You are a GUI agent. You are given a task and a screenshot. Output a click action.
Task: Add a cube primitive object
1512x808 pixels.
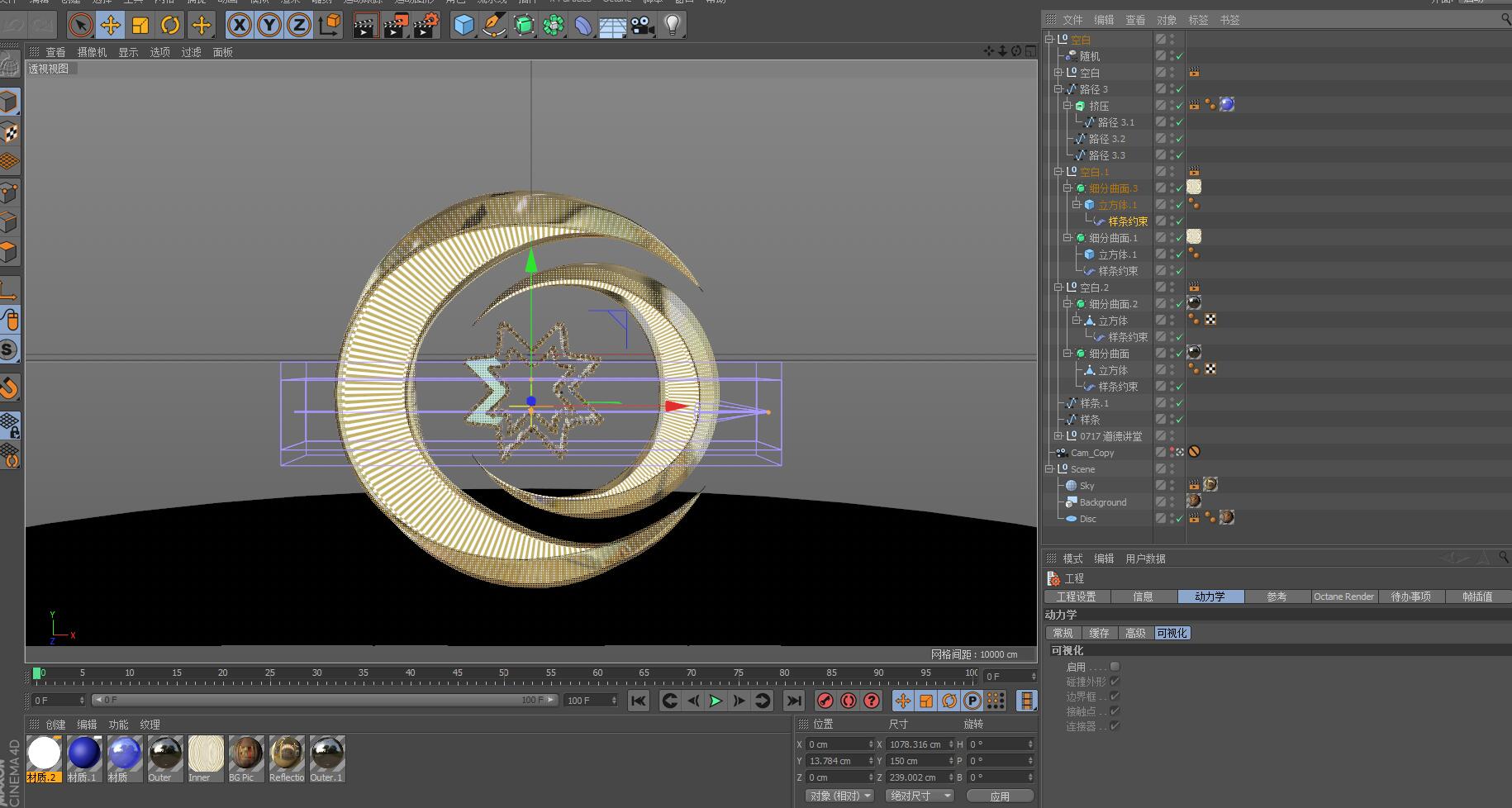click(464, 26)
